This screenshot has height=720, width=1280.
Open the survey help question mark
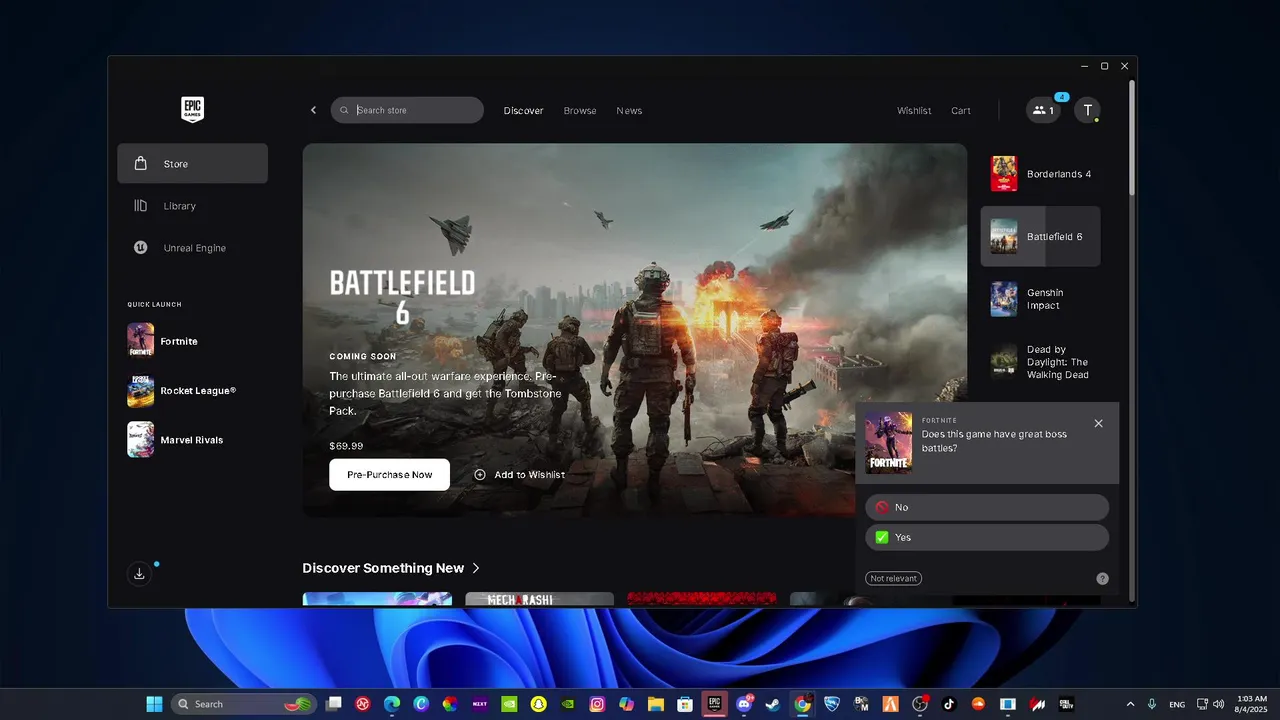(x=1102, y=579)
